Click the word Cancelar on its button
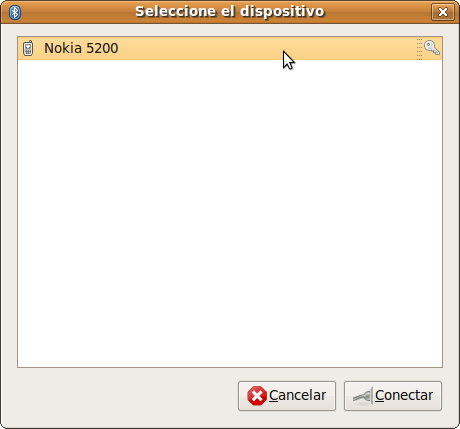 (297, 395)
